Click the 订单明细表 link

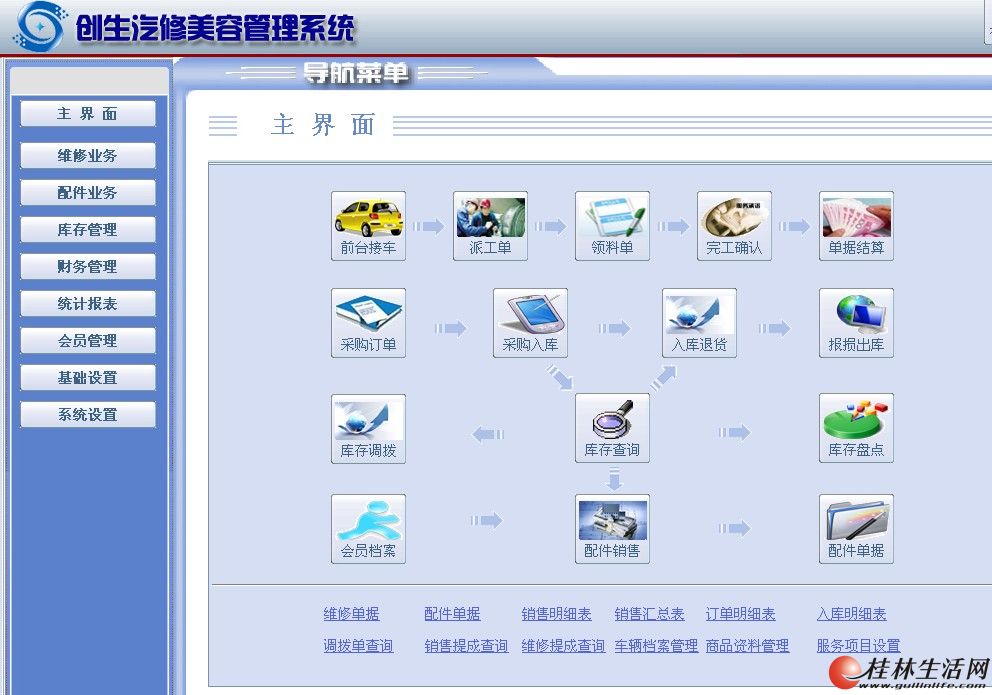click(x=740, y=614)
